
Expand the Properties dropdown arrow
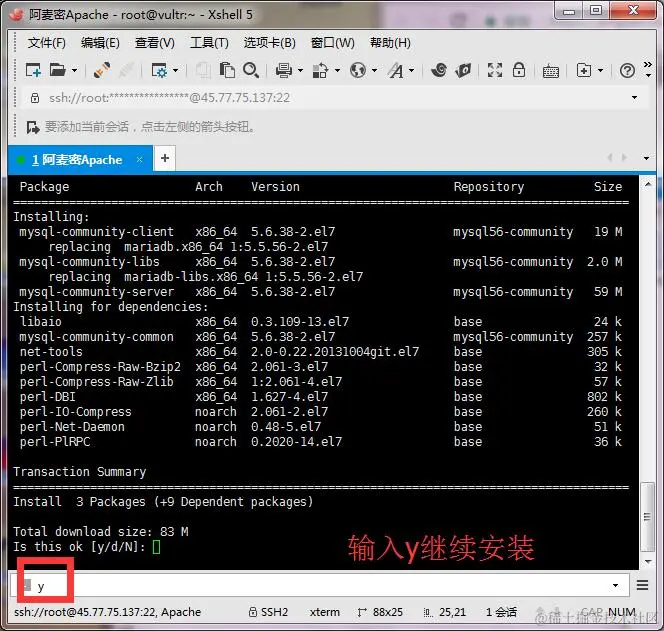click(175, 70)
